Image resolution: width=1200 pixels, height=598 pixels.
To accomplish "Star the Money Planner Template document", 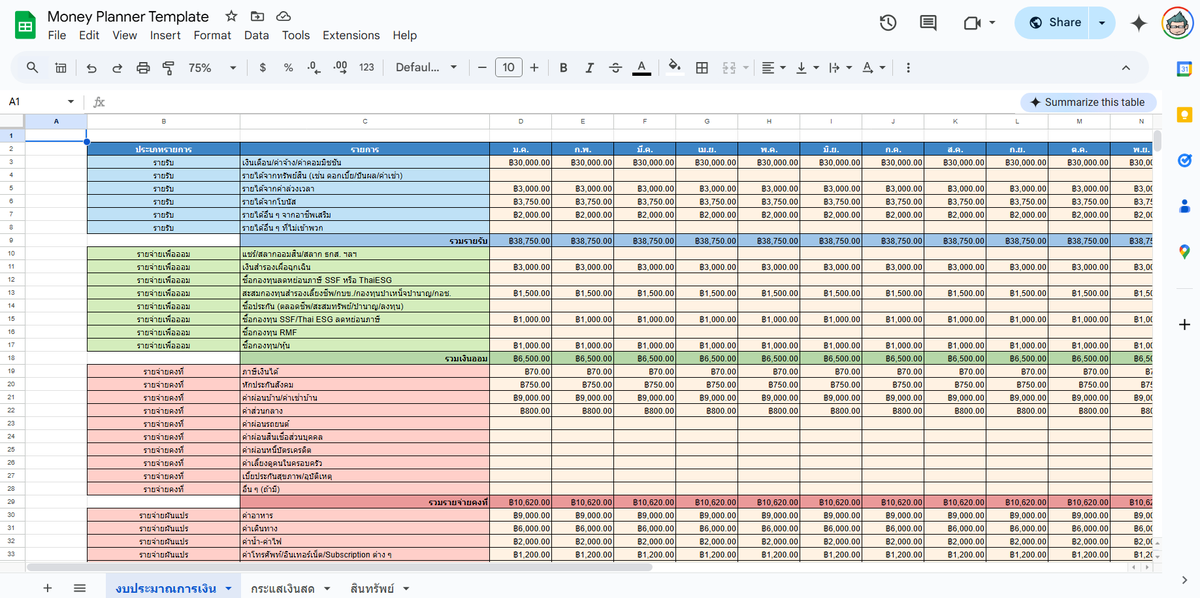I will tap(231, 16).
